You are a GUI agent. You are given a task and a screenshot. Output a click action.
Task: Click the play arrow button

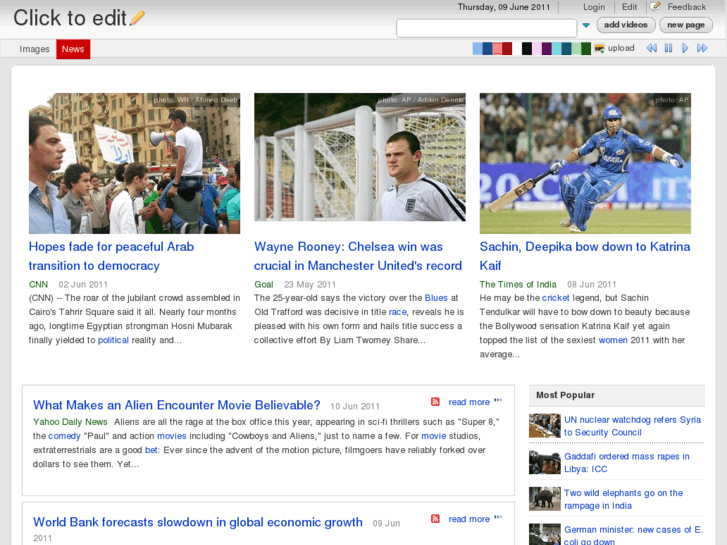pos(685,48)
